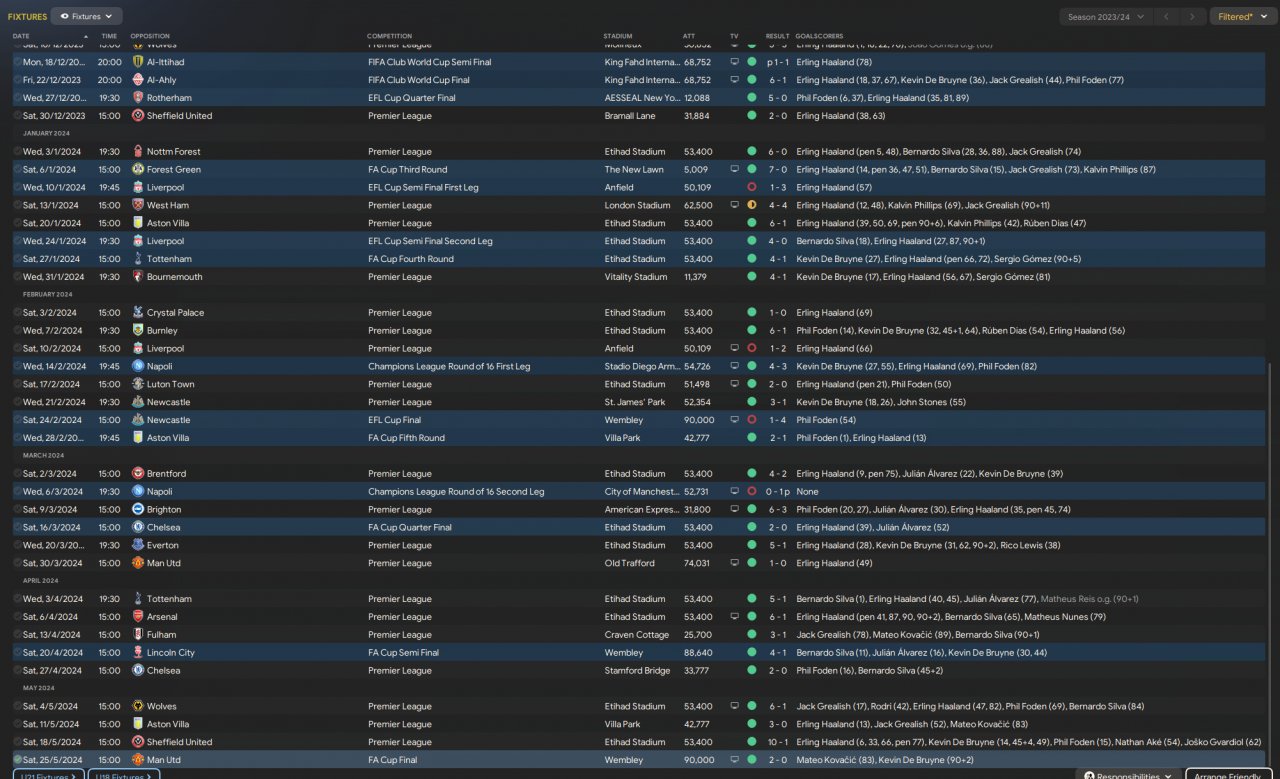Select the 0 - 1 p result against Napoli
This screenshot has width=1280, height=779.
point(777,492)
